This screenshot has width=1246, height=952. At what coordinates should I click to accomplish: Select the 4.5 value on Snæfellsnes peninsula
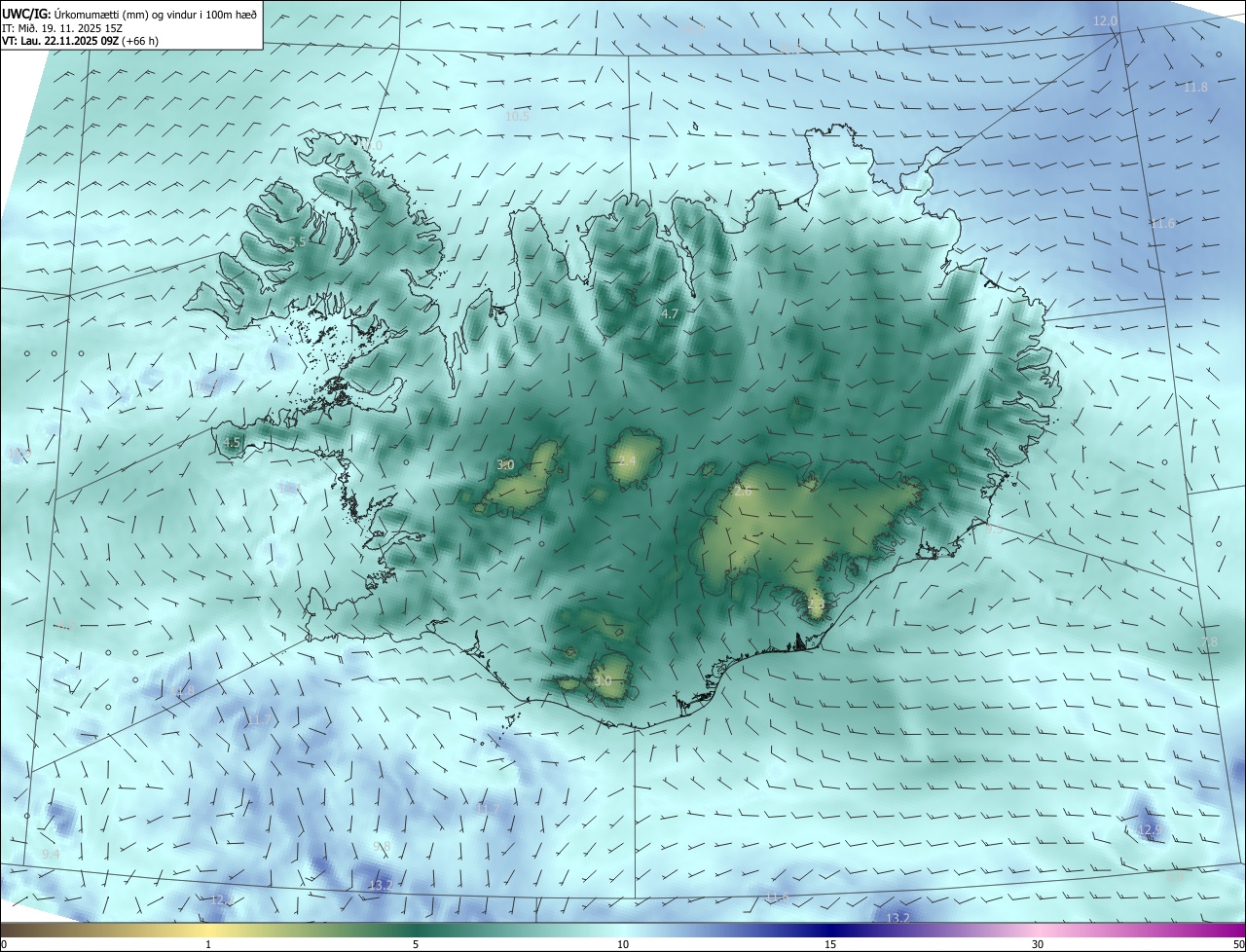coord(232,442)
